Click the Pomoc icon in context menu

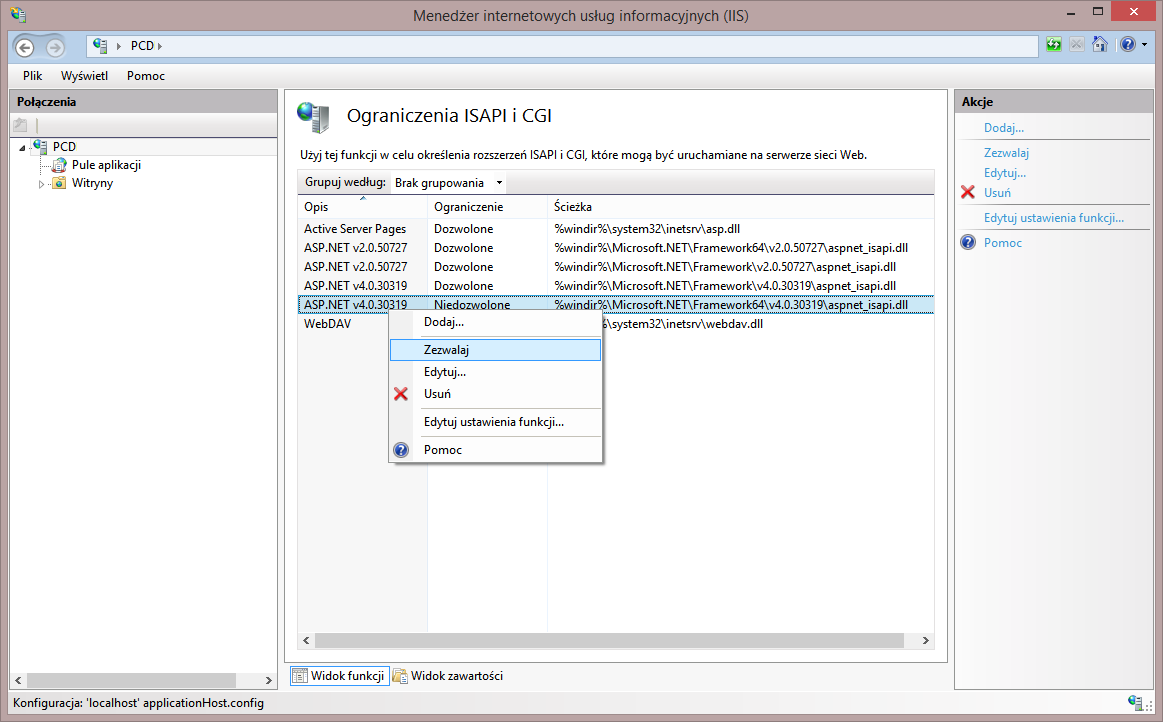[401, 450]
